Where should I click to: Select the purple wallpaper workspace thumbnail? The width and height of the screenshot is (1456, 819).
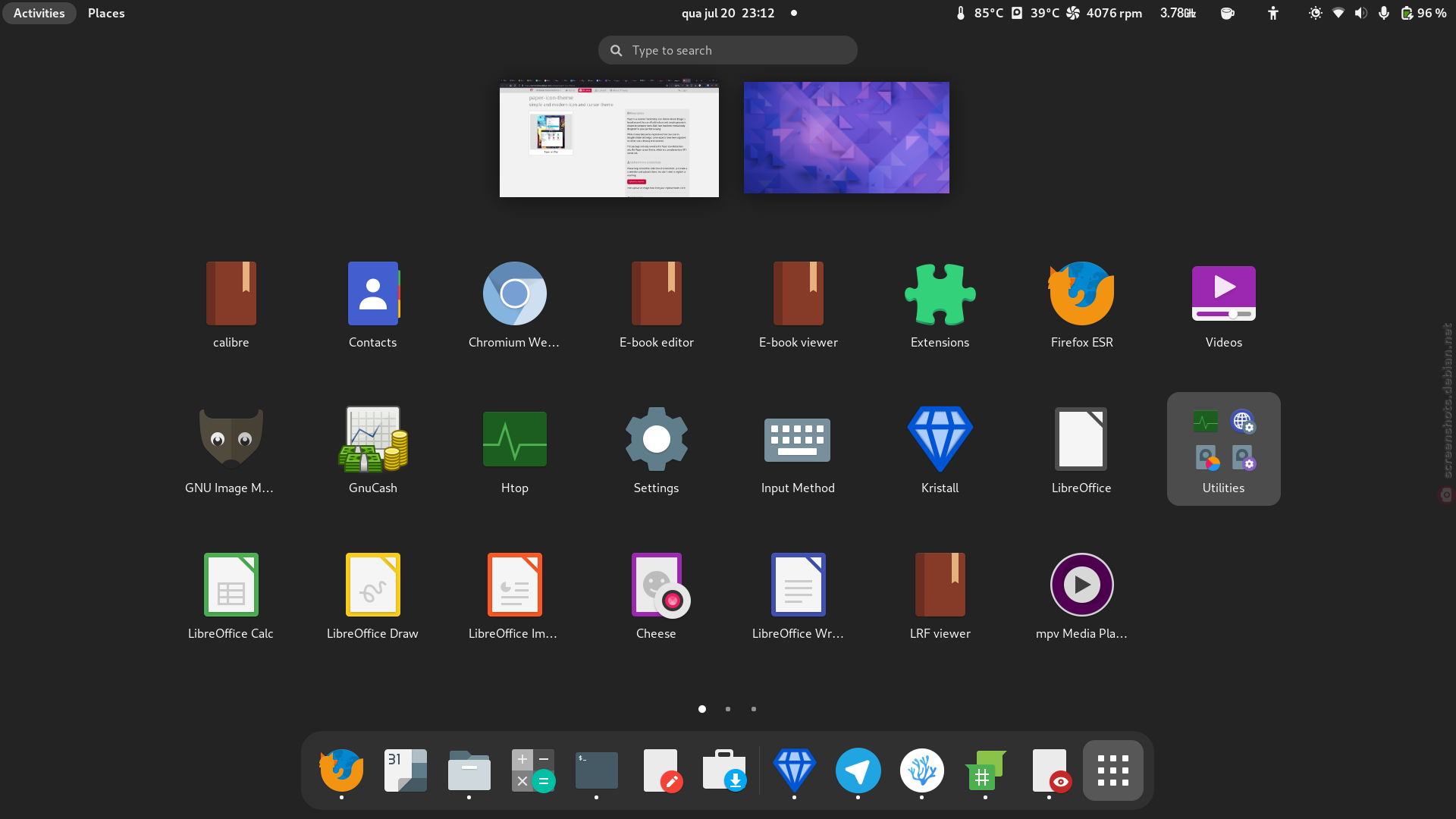[x=846, y=137]
